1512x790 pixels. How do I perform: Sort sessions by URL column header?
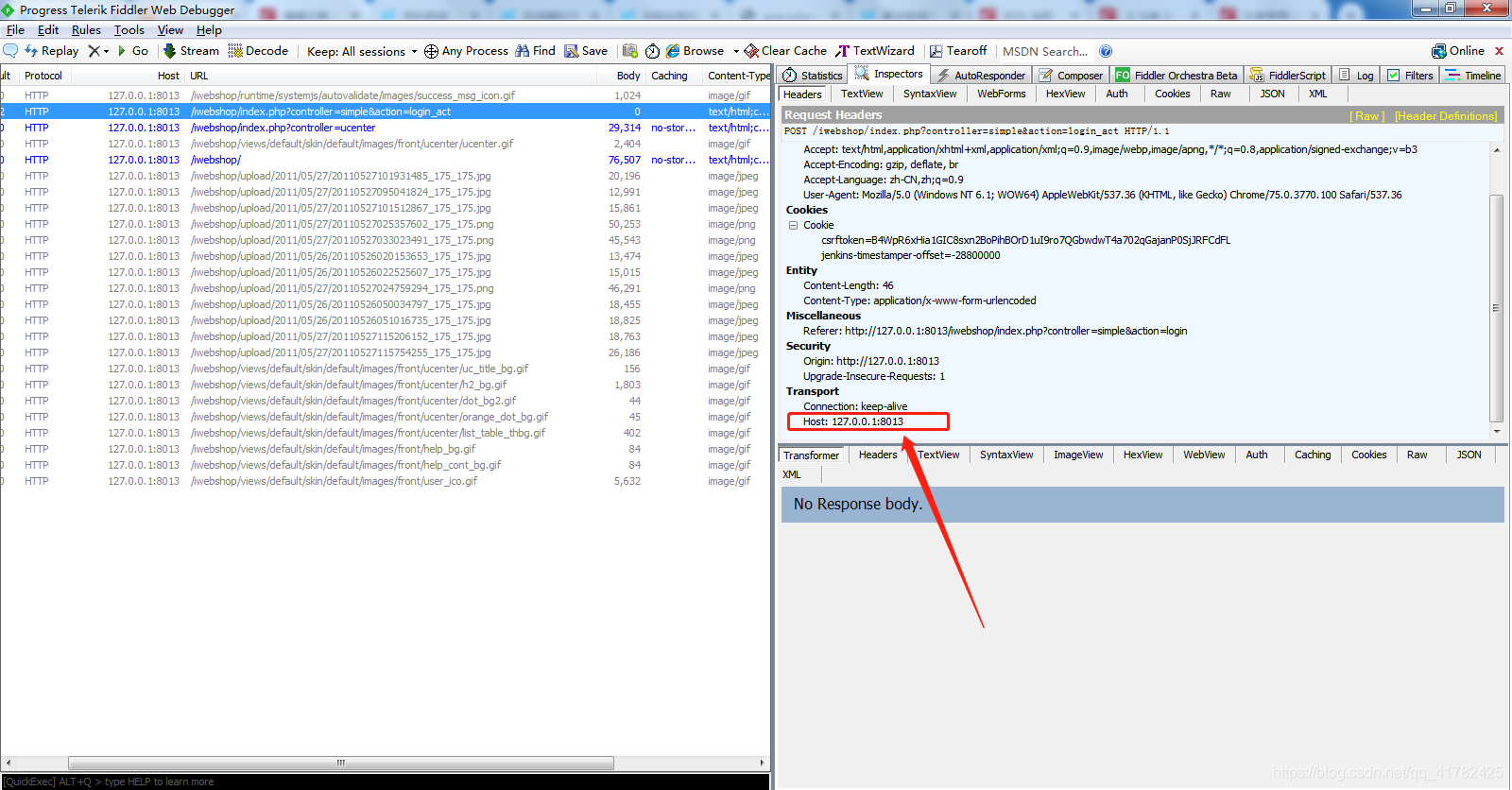pyautogui.click(x=391, y=76)
